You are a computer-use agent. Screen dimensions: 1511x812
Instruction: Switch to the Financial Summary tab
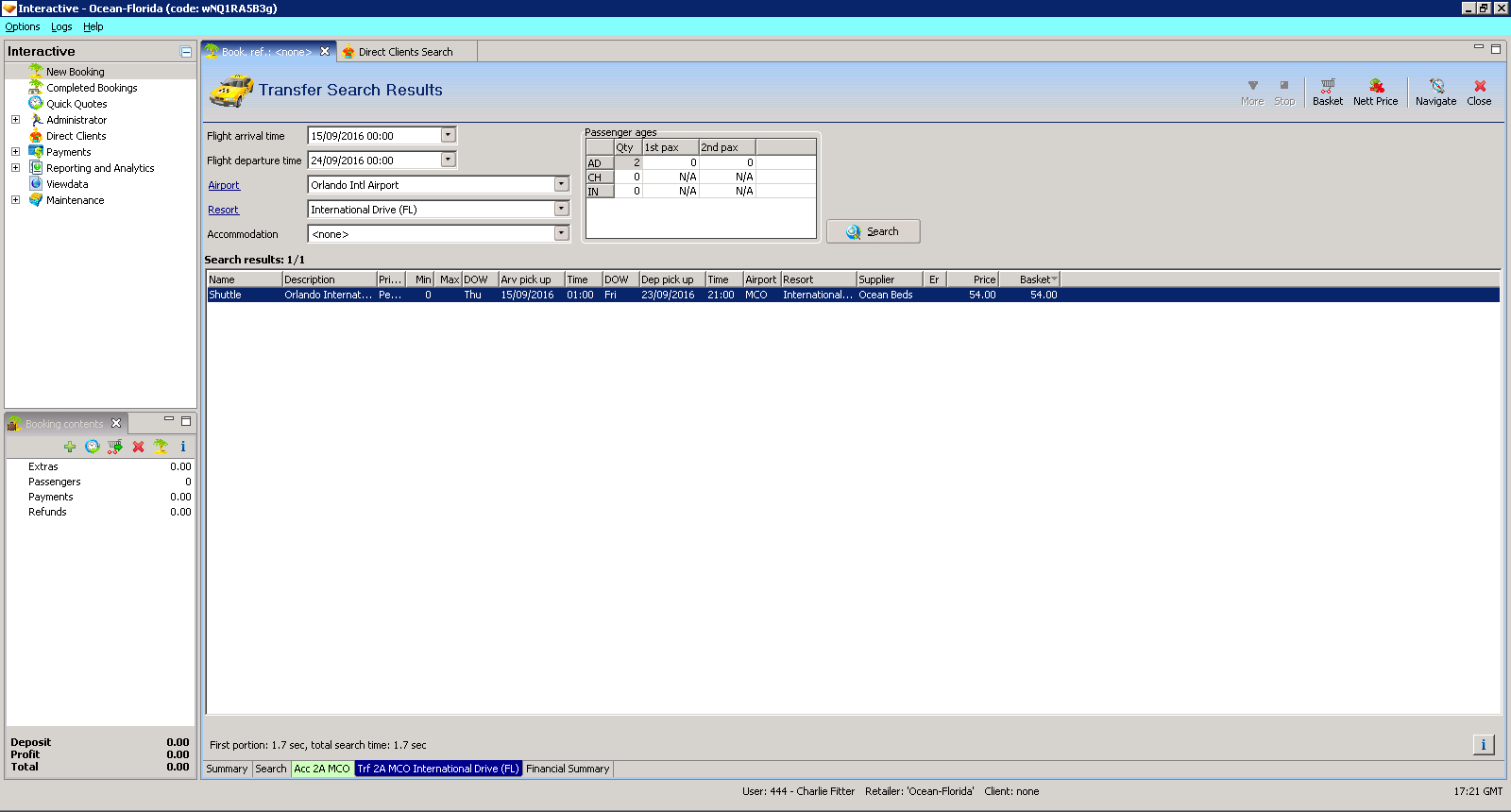[568, 769]
